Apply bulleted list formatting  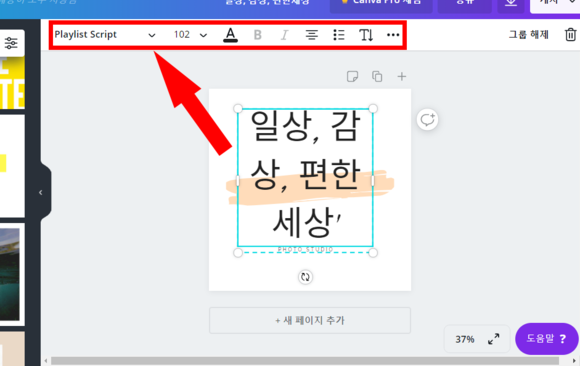pyautogui.click(x=339, y=35)
